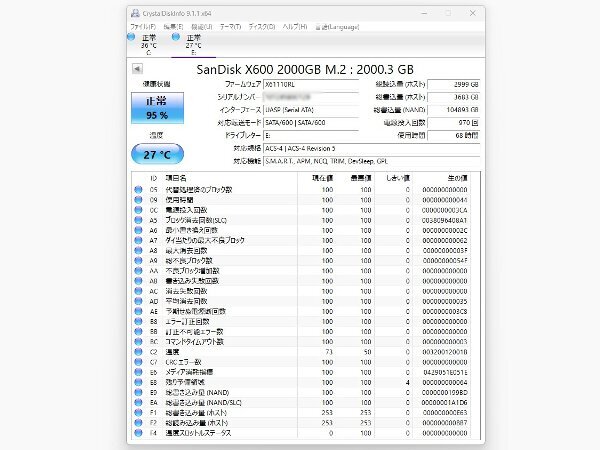Click status icon of row B8 エラー訂正回数
This screenshot has height=450, width=600.
pyautogui.click(x=138, y=321)
